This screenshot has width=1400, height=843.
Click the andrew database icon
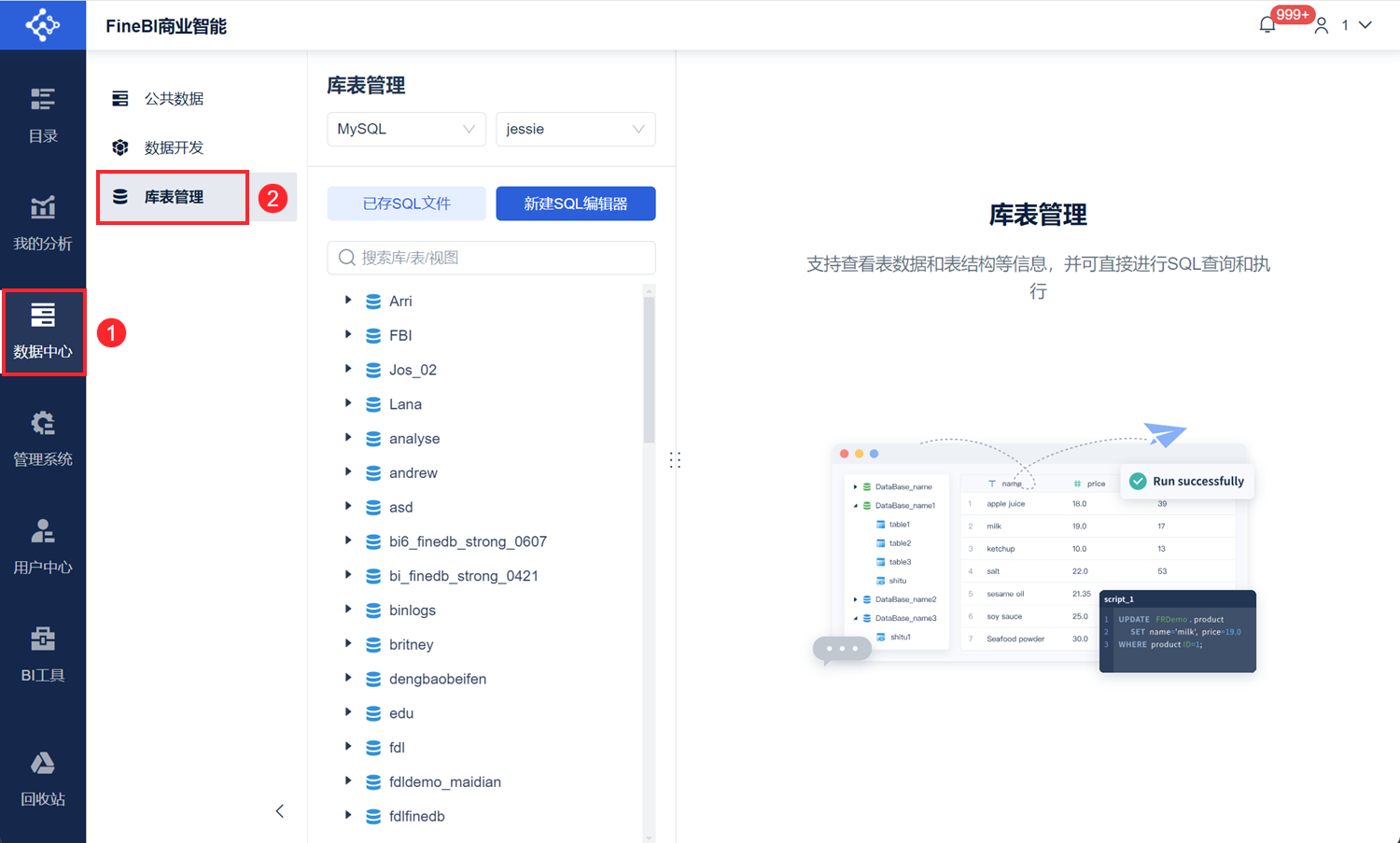(373, 473)
